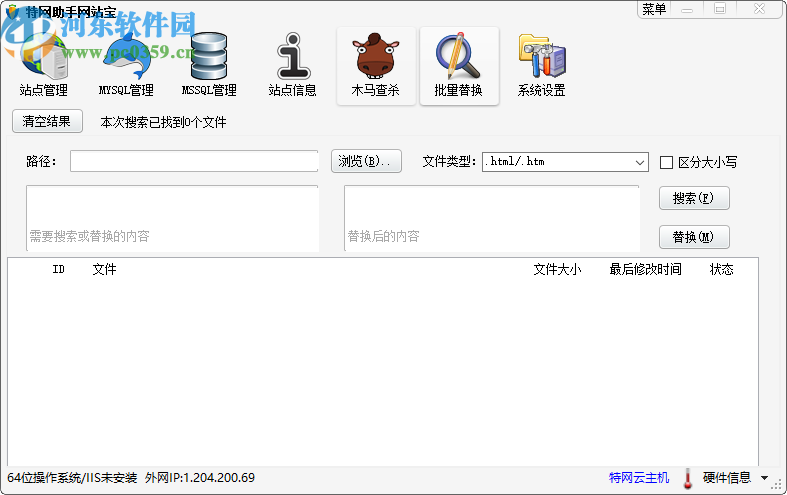Click the 64位操作系统/IIS未安装 status text
This screenshot has height=495, width=787.
pyautogui.click(x=72, y=477)
